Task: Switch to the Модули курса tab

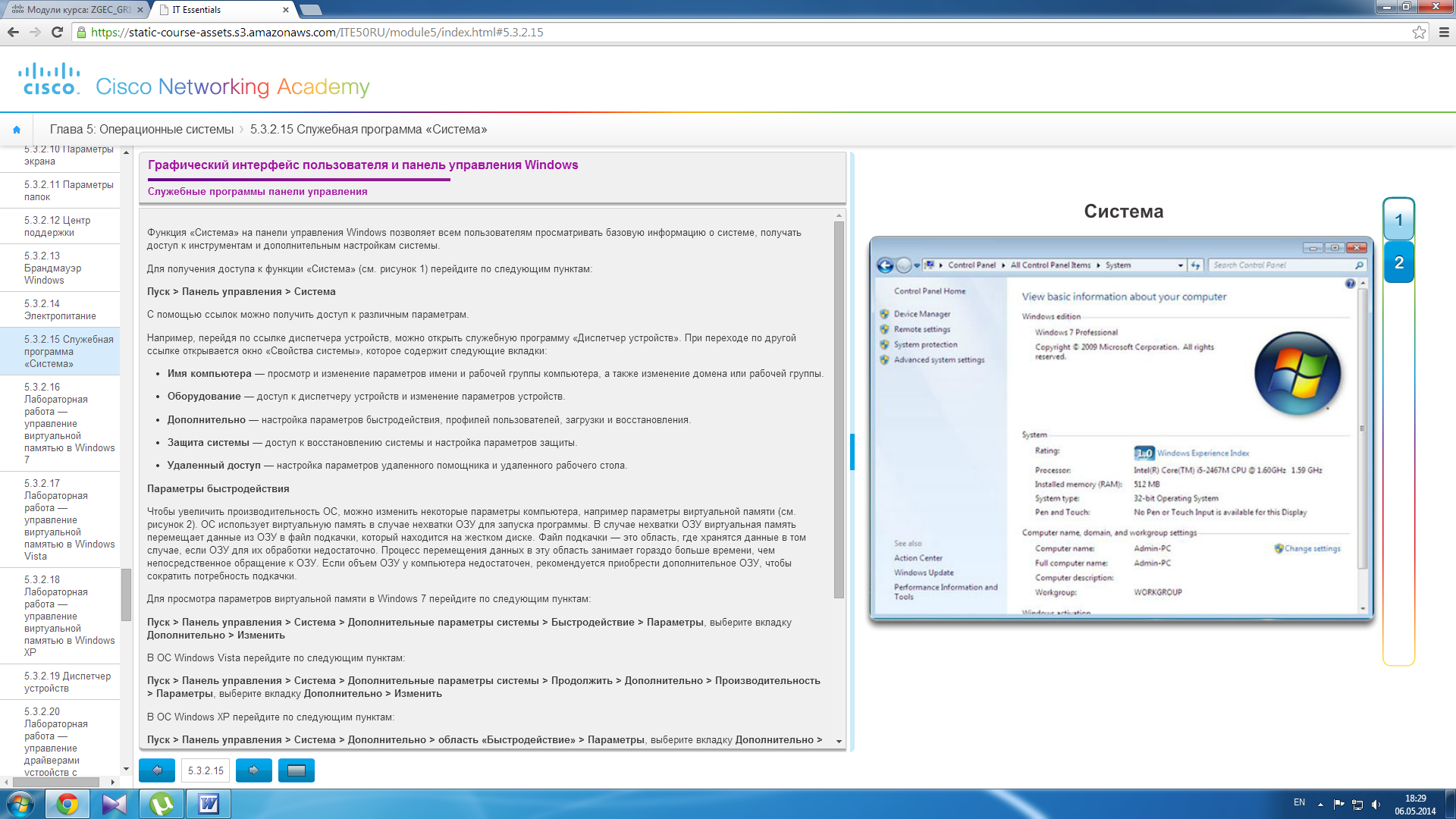Action: coord(76,10)
